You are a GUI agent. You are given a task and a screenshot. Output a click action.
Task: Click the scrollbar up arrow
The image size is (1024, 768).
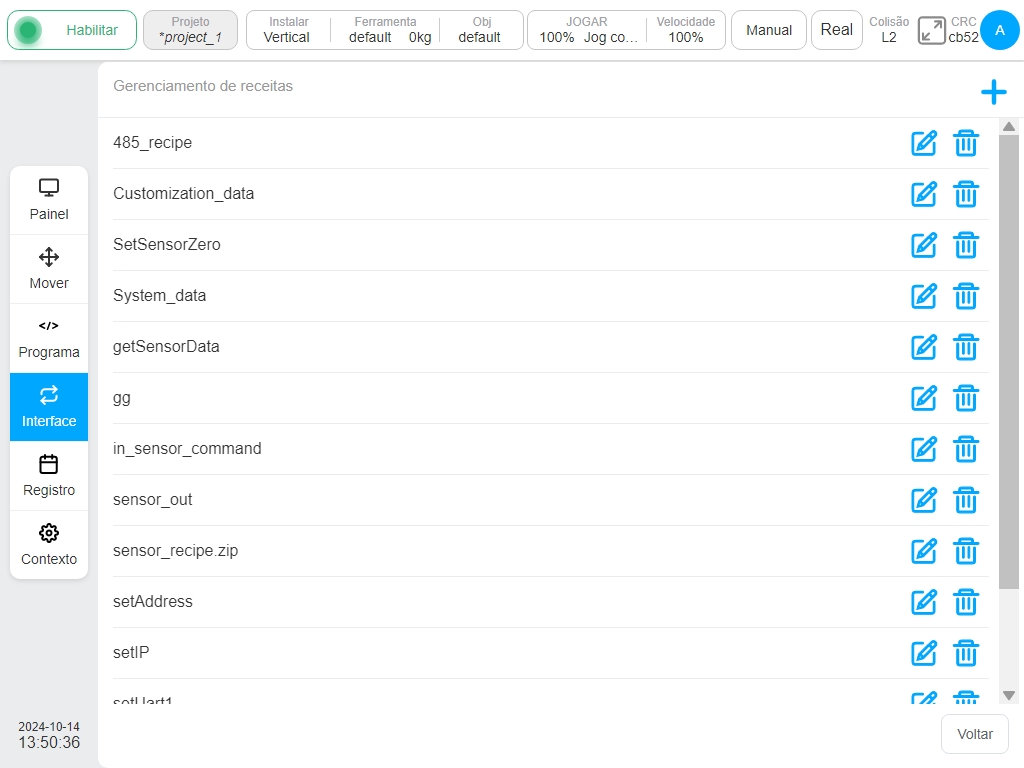1008,127
